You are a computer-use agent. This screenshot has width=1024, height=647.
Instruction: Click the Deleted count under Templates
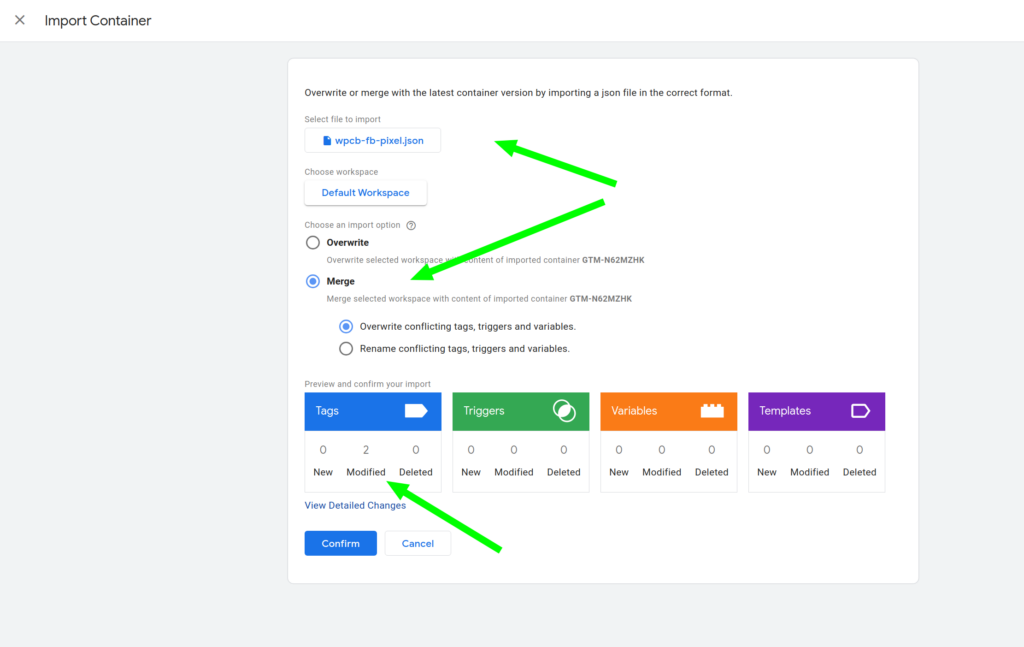tap(860, 450)
